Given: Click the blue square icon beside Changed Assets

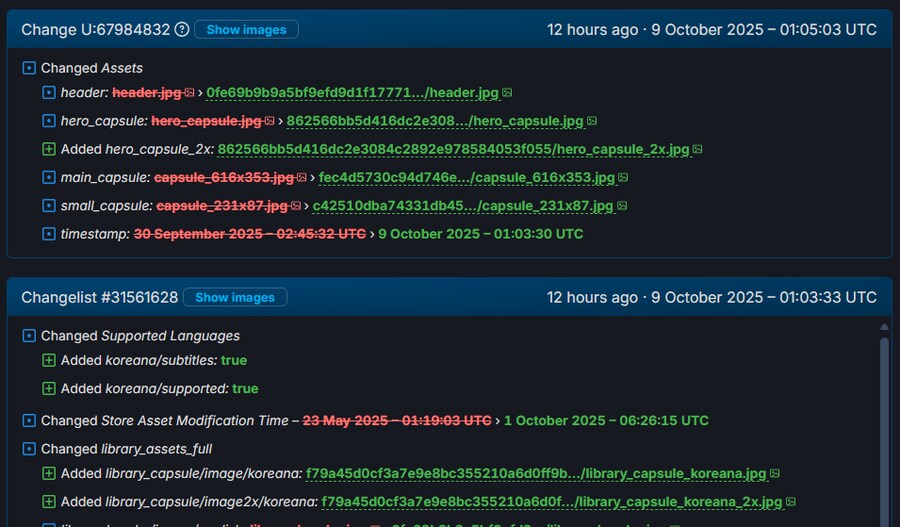Looking at the screenshot, I should [29, 68].
